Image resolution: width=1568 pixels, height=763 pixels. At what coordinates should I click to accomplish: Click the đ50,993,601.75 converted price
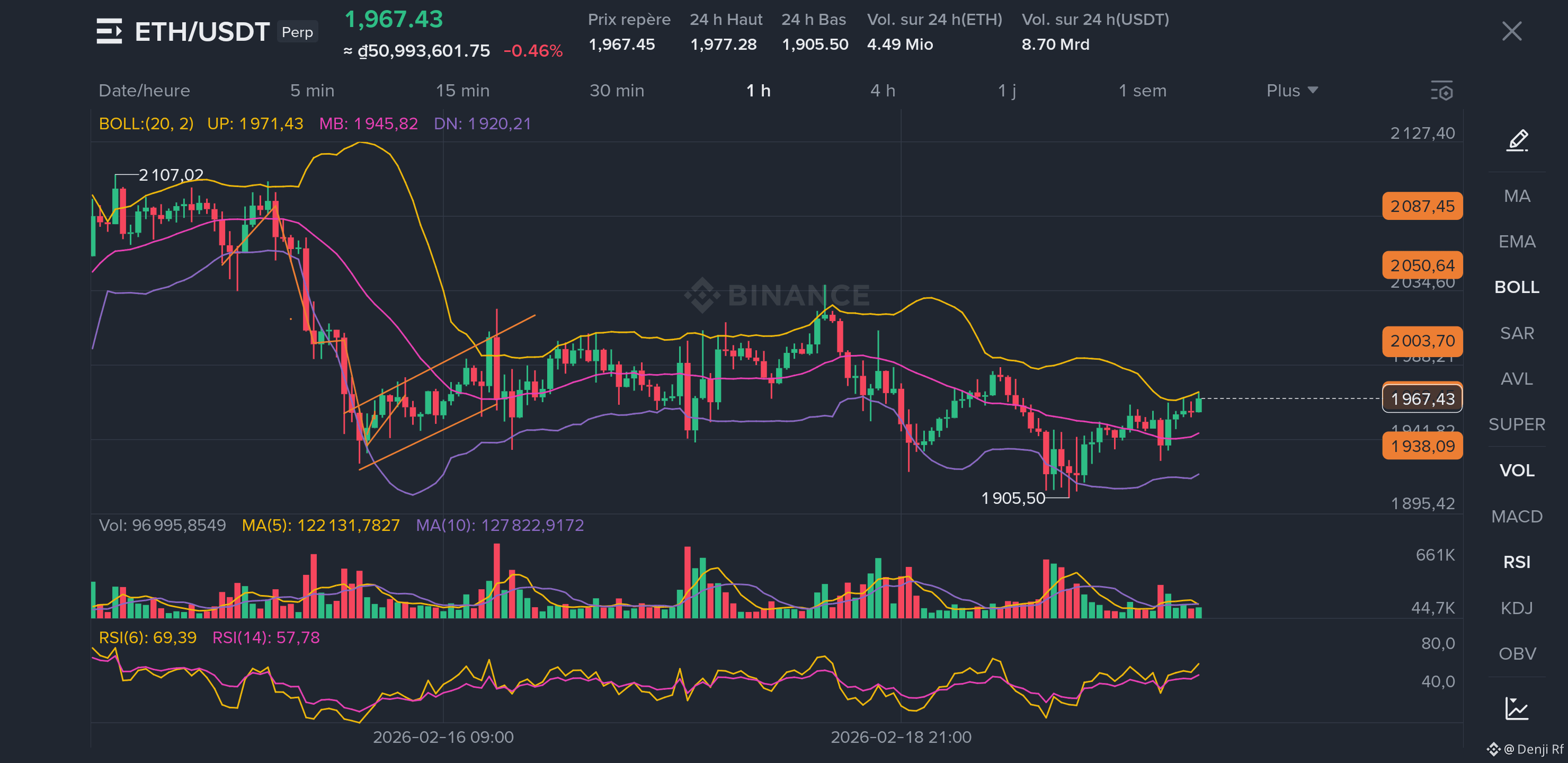pos(423,51)
